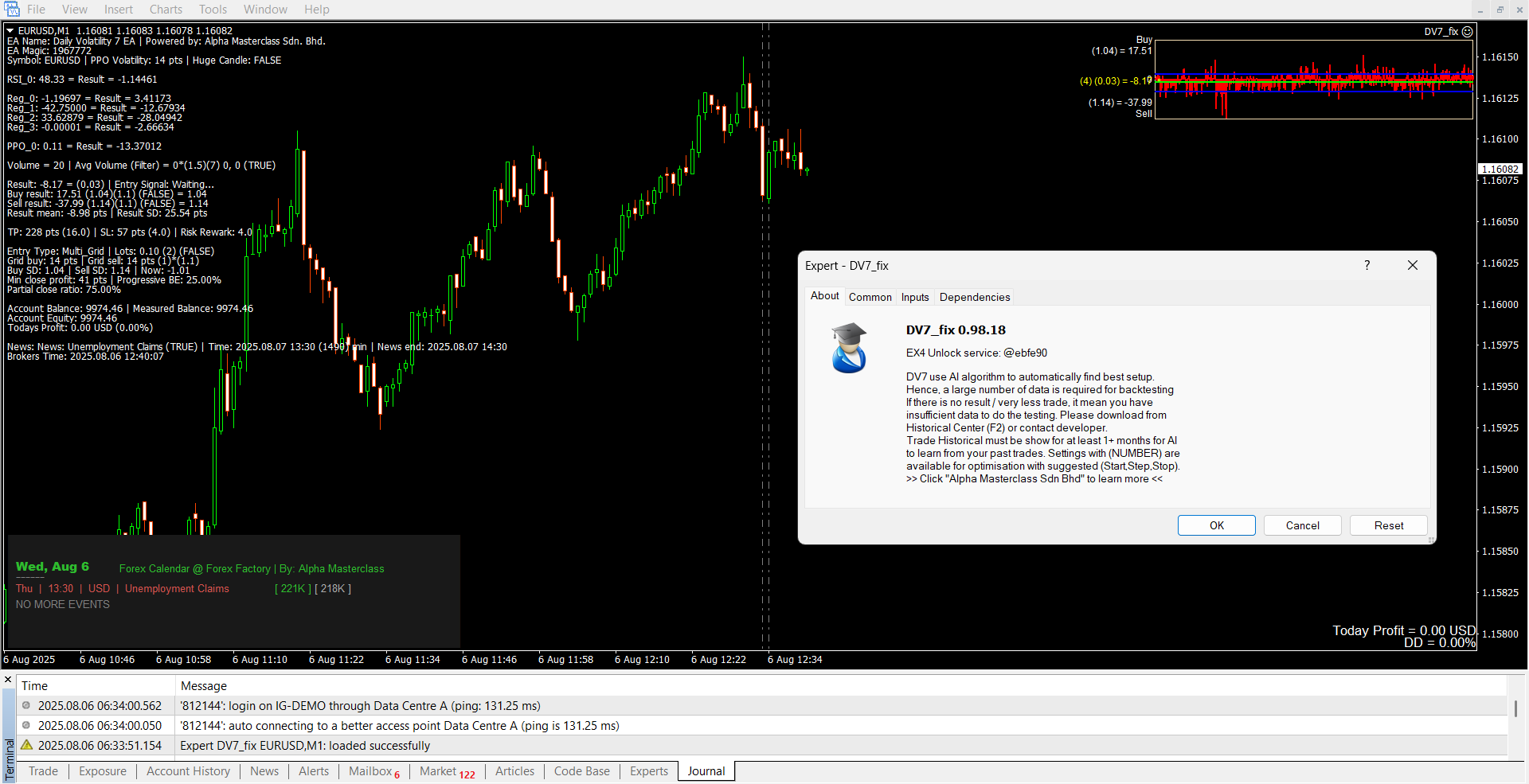The height and width of the screenshot is (784, 1529).
Task: Click the 'EA Magic: 1967772' line on chart
Action: pyautogui.click(x=49, y=51)
